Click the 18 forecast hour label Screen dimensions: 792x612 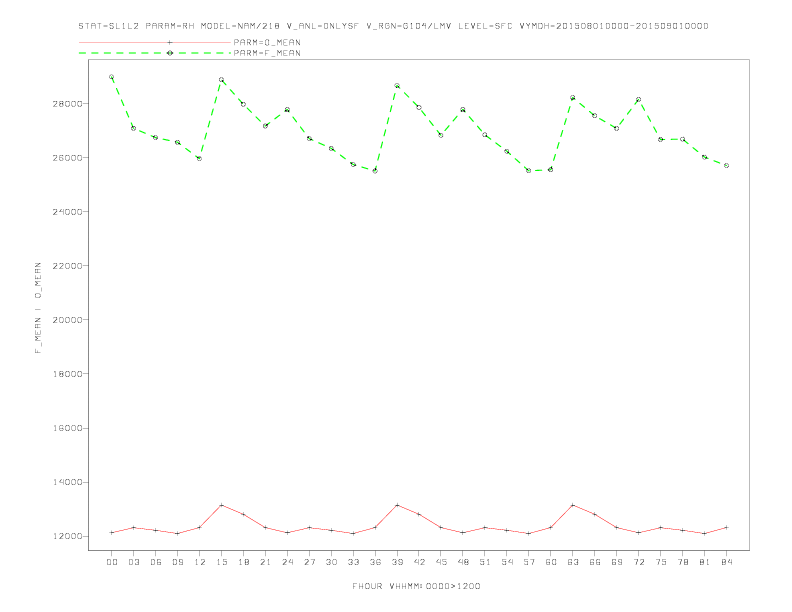click(x=243, y=562)
